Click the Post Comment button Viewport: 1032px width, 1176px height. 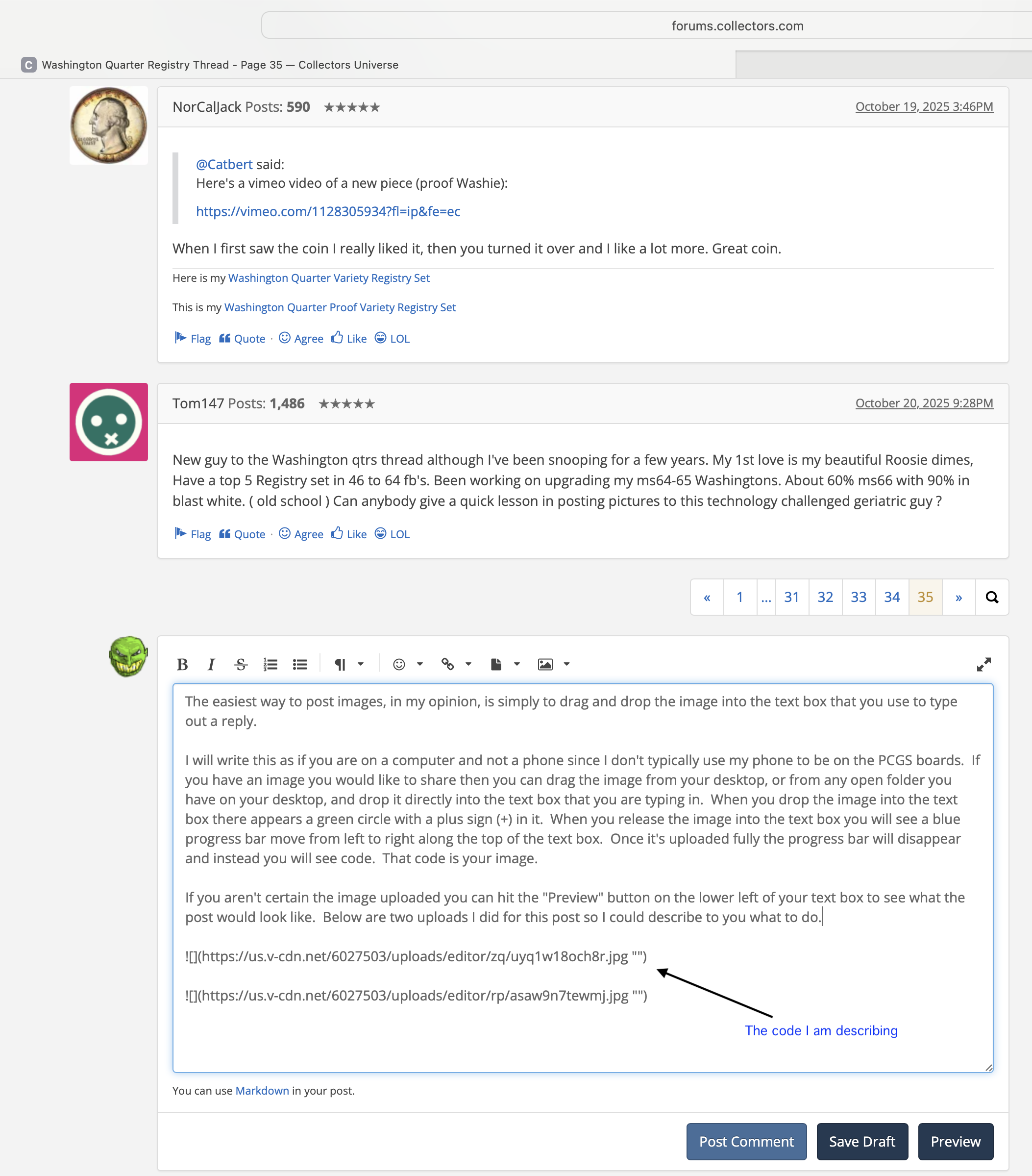point(746,1142)
